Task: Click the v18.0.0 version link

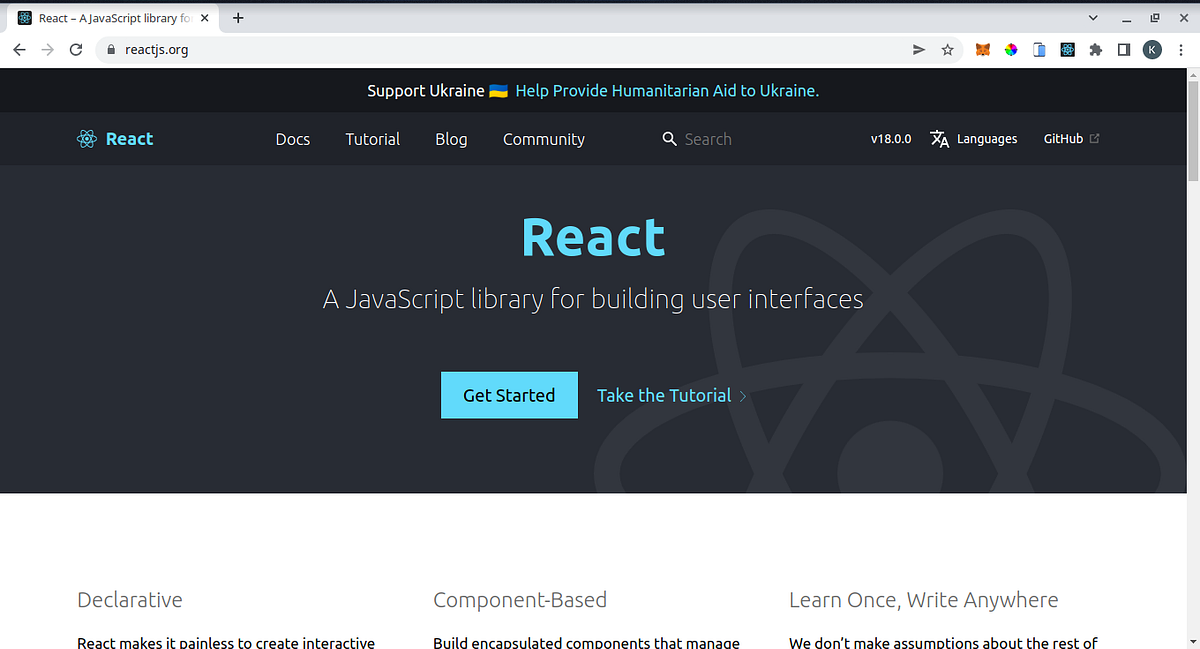Action: (x=891, y=139)
